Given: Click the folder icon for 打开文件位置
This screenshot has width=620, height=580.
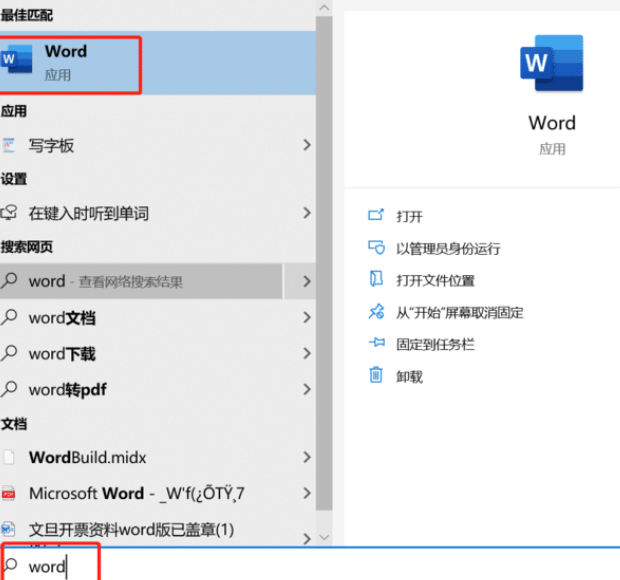Looking at the screenshot, I should 376,278.
